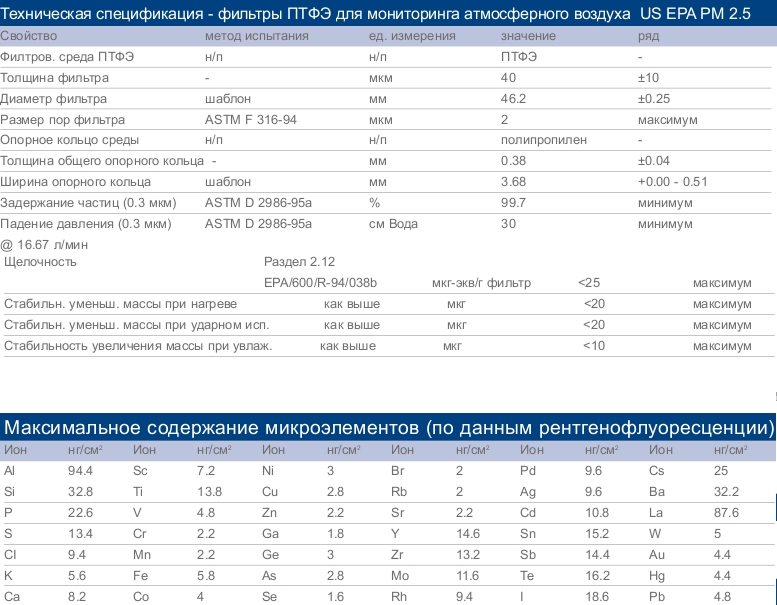Image resolution: width=777 pixels, height=605 pixels.
Task: Click the value '3.68'
Action: click(513, 182)
